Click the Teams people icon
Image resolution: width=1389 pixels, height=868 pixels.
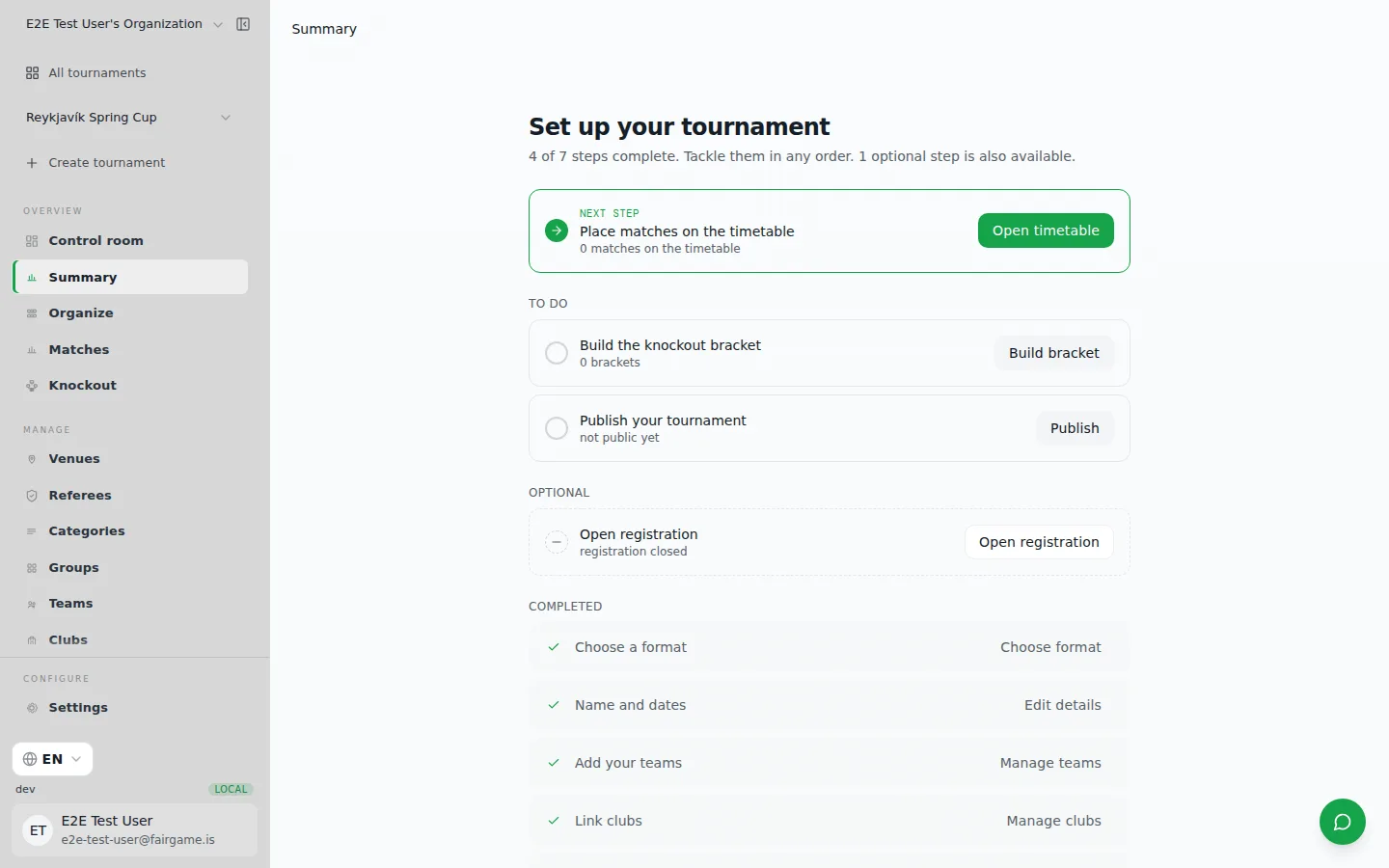[32, 604]
